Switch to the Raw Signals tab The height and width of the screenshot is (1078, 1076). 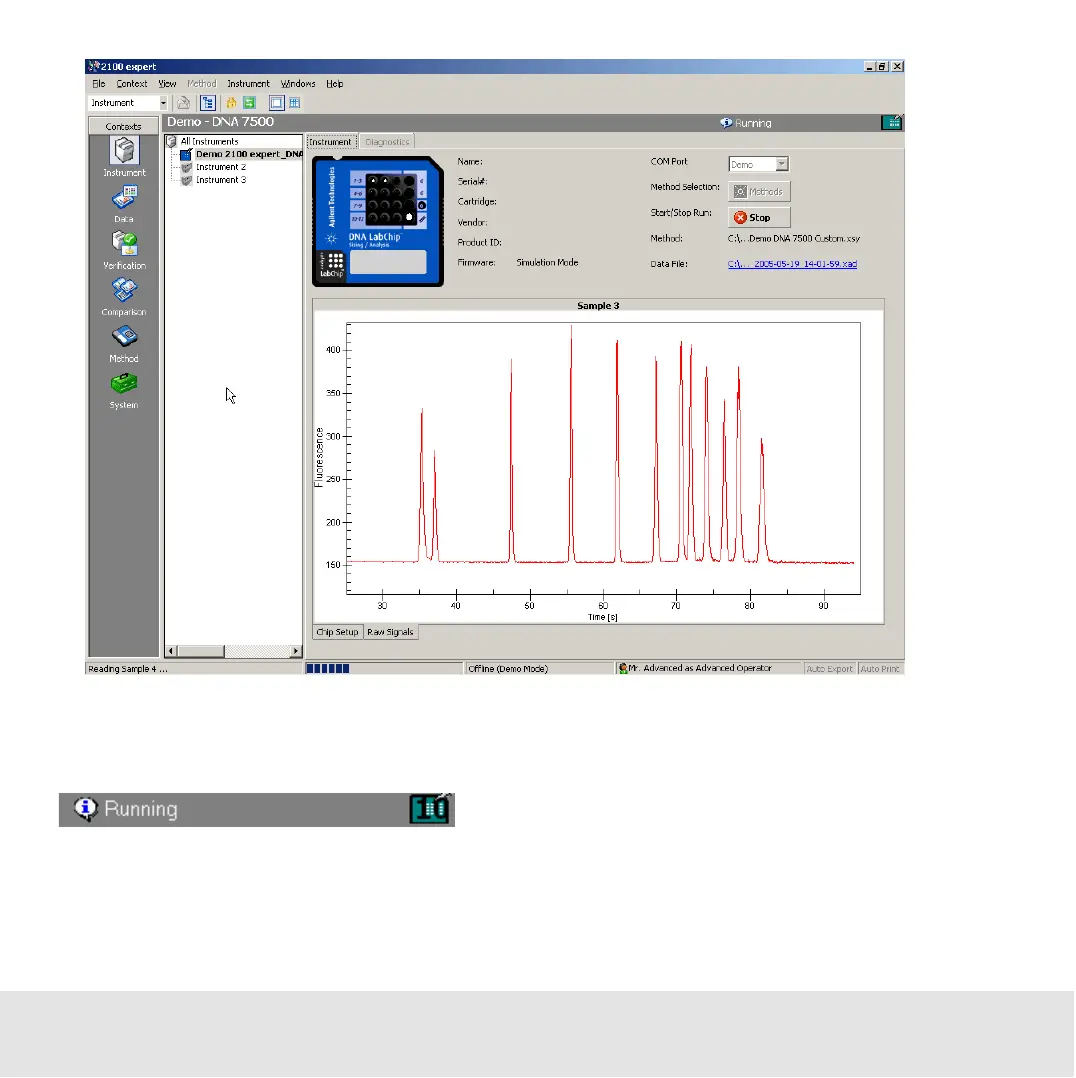[391, 632]
